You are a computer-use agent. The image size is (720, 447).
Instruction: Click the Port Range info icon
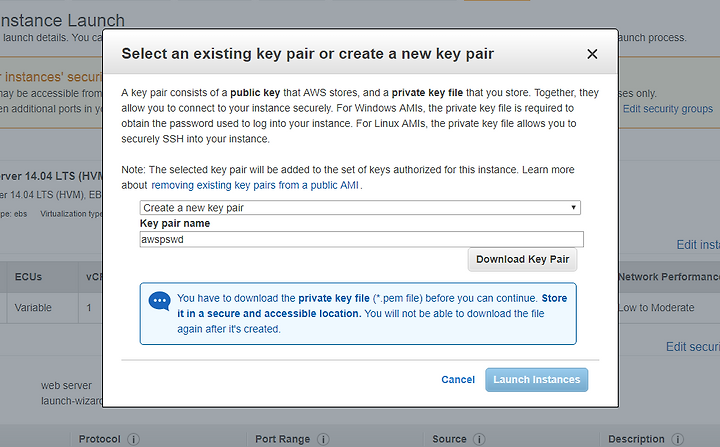tap(323, 439)
